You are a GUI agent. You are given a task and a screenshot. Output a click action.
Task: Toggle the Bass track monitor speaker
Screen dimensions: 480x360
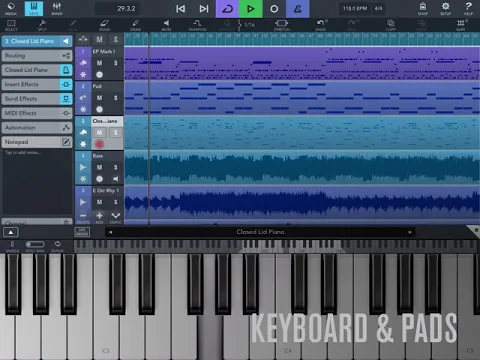tap(115, 179)
